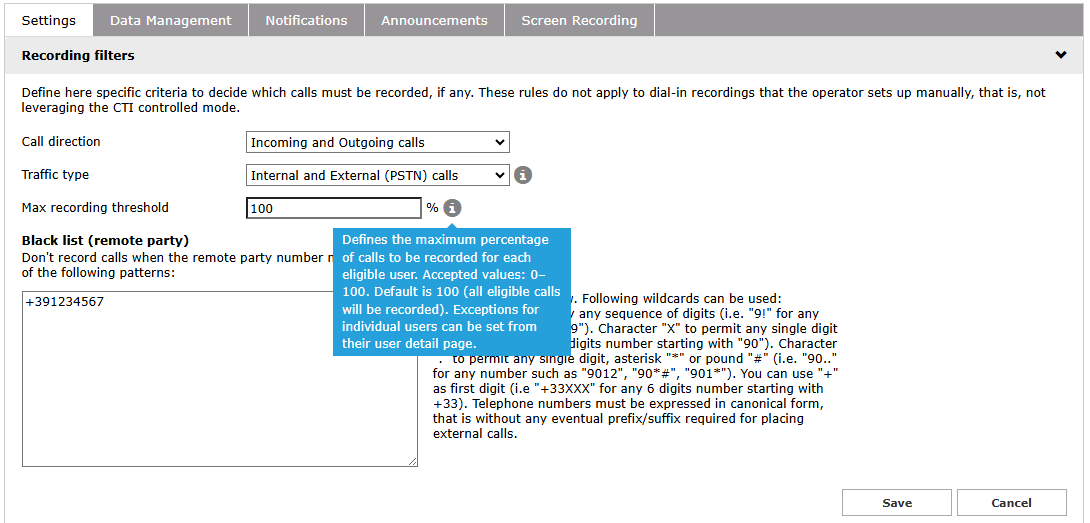1090x523 pixels.
Task: Open the Data Management tab
Action: pos(171,20)
